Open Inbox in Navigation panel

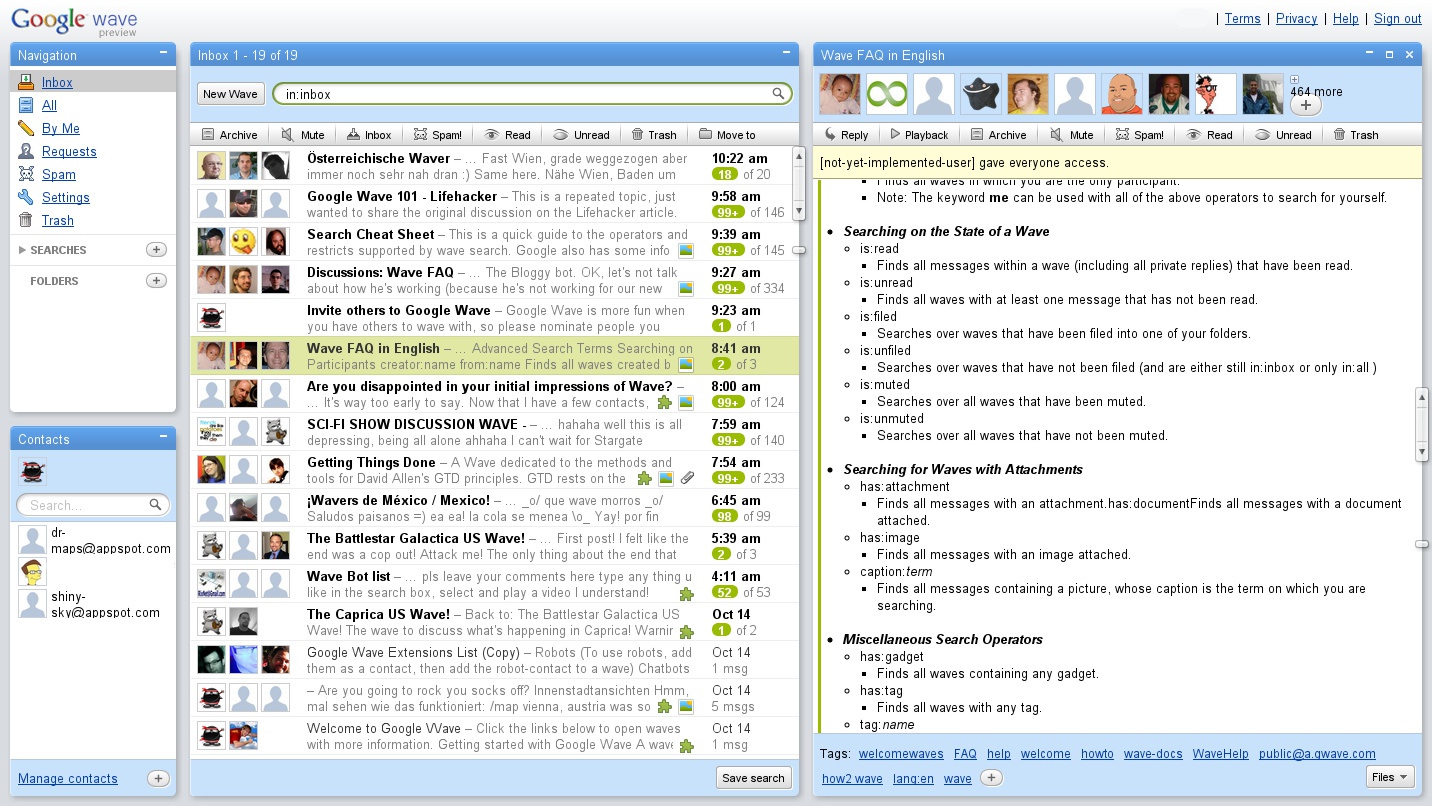tap(57, 82)
